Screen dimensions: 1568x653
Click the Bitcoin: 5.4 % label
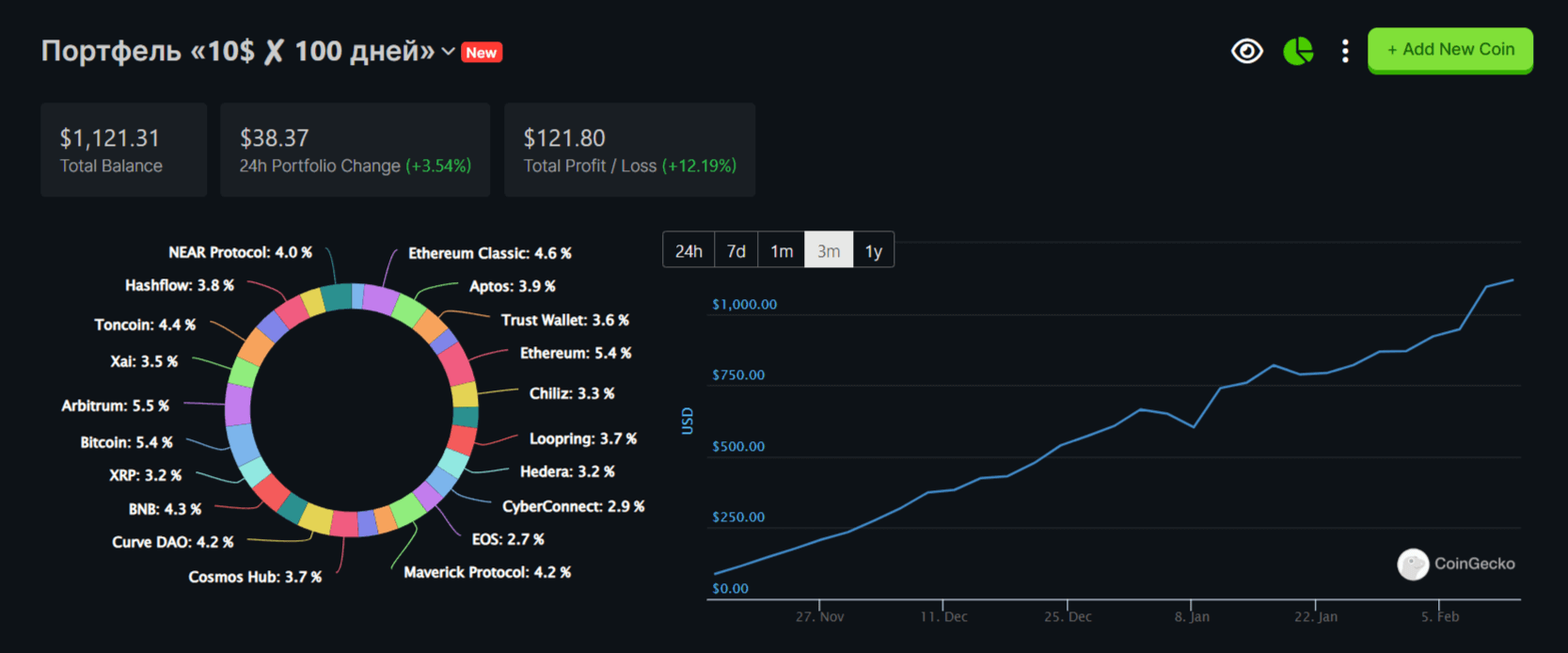(126, 442)
